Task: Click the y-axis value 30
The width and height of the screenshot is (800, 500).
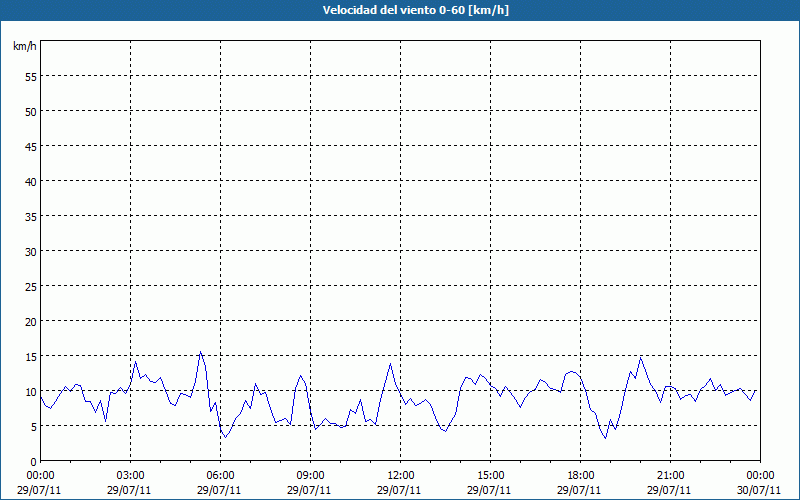Action: (x=31, y=252)
